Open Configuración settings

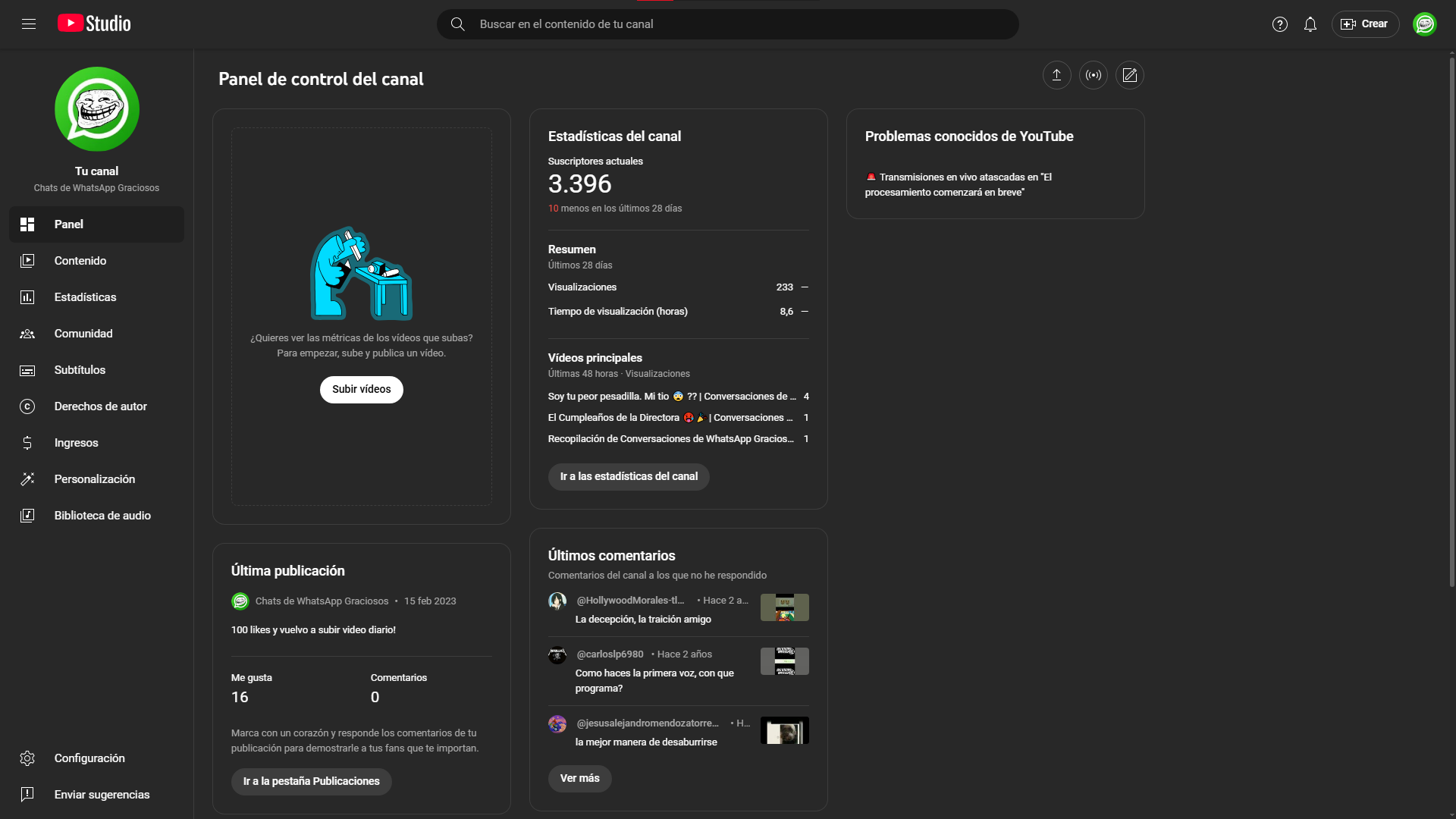pos(96,758)
